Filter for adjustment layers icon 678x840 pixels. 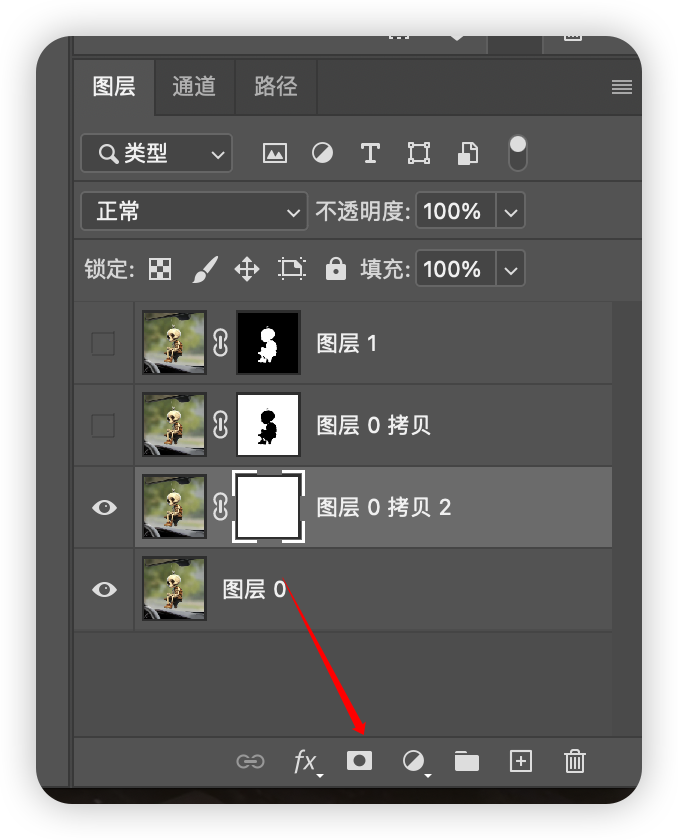322,153
